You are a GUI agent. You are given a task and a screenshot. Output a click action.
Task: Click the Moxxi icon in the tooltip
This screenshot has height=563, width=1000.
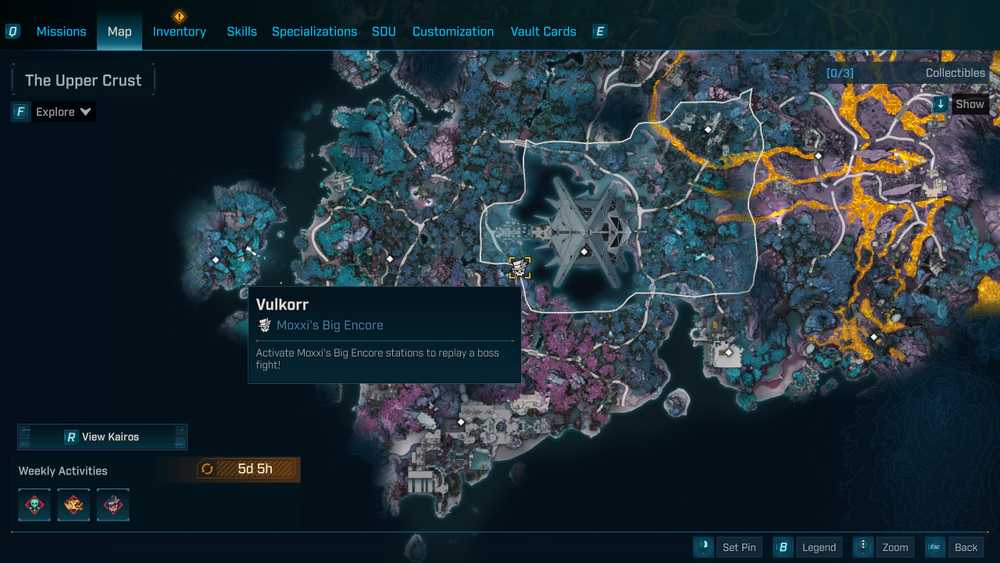pyautogui.click(x=264, y=325)
